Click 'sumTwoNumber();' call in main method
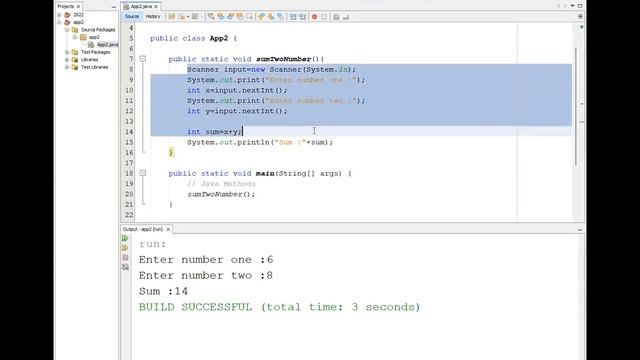 (221, 194)
